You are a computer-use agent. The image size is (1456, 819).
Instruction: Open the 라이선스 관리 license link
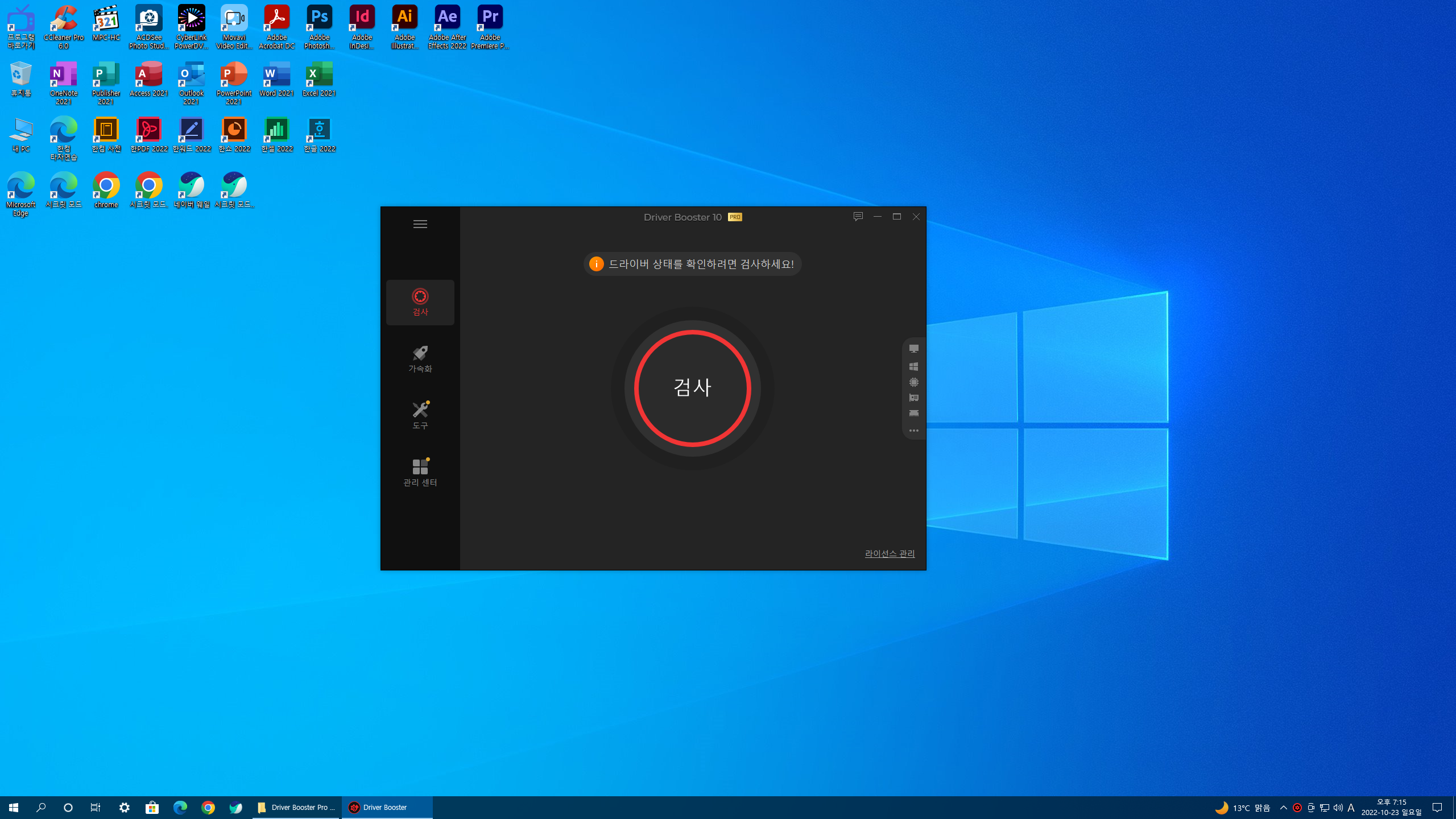coord(890,553)
